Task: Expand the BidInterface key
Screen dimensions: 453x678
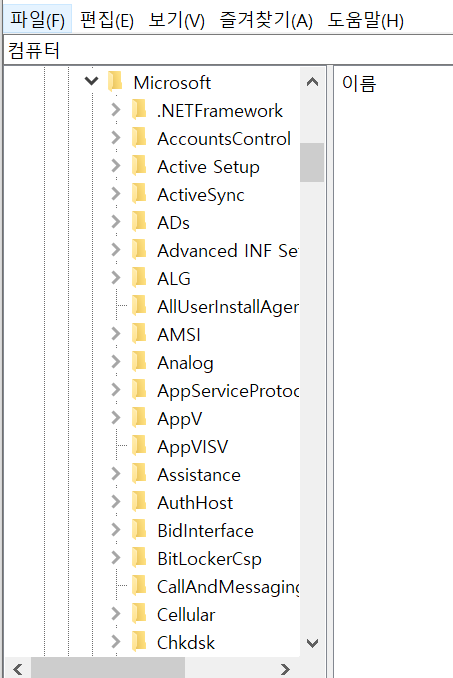Action: point(115,530)
